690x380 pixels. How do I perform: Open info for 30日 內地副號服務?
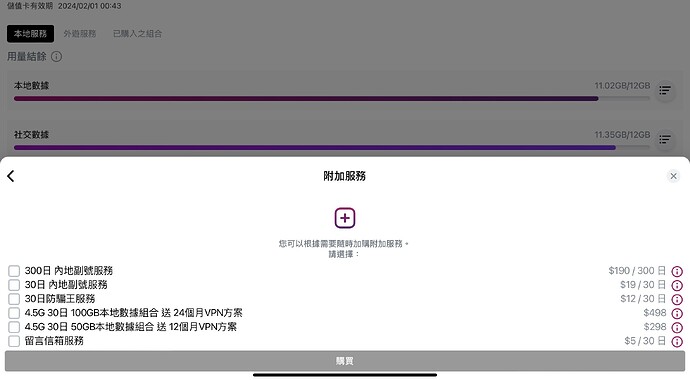point(677,285)
